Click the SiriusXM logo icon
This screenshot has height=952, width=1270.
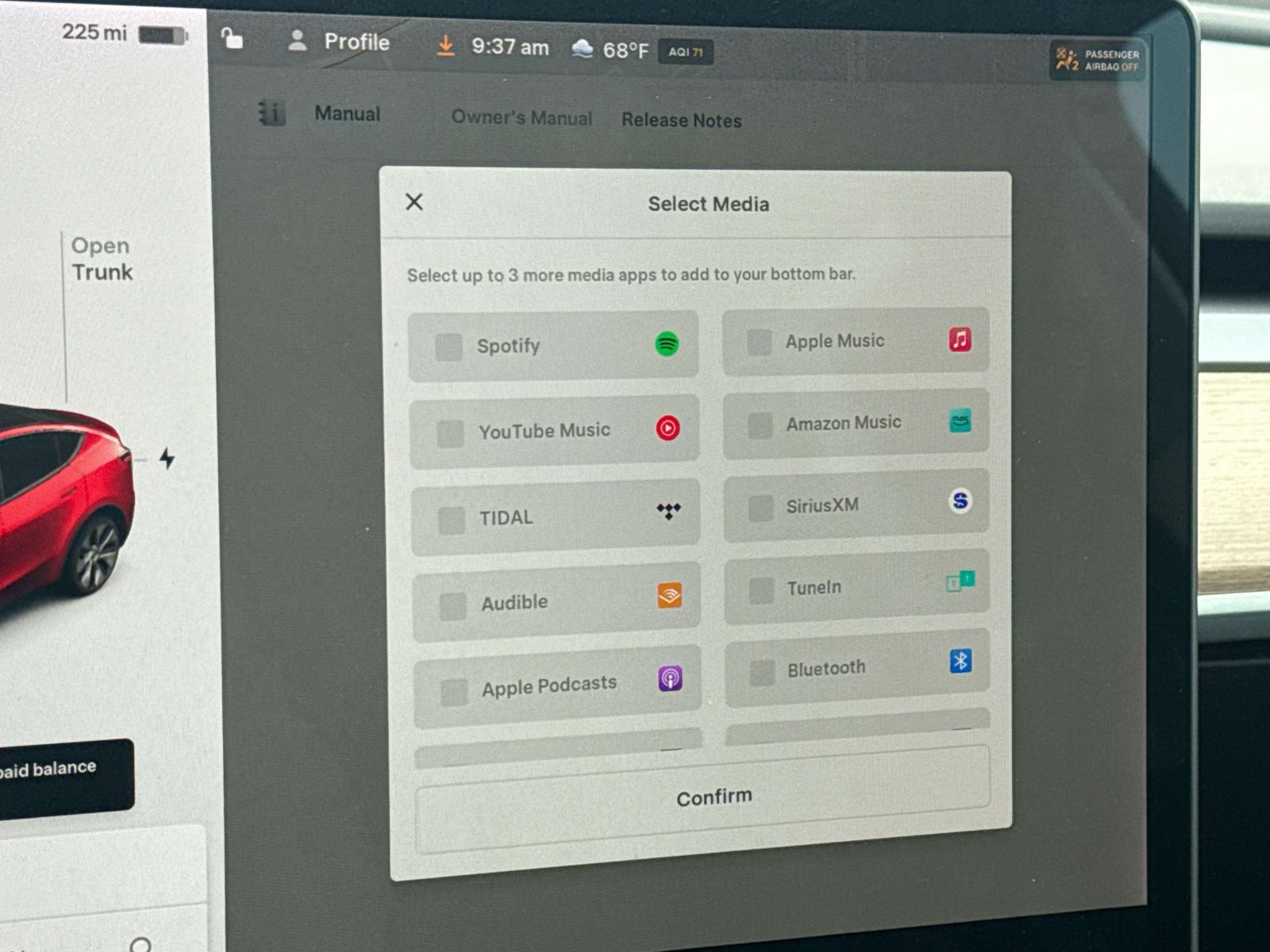[960, 501]
